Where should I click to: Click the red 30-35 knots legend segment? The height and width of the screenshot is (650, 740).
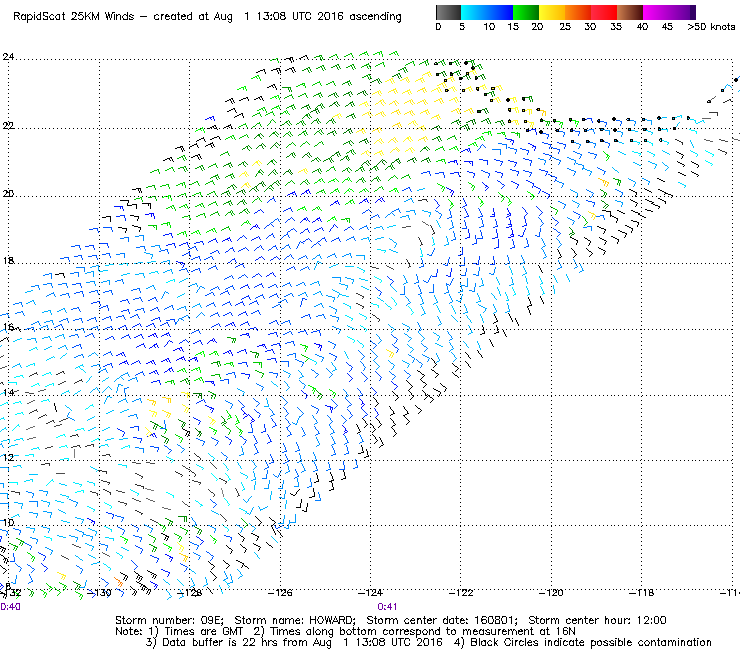pos(604,12)
